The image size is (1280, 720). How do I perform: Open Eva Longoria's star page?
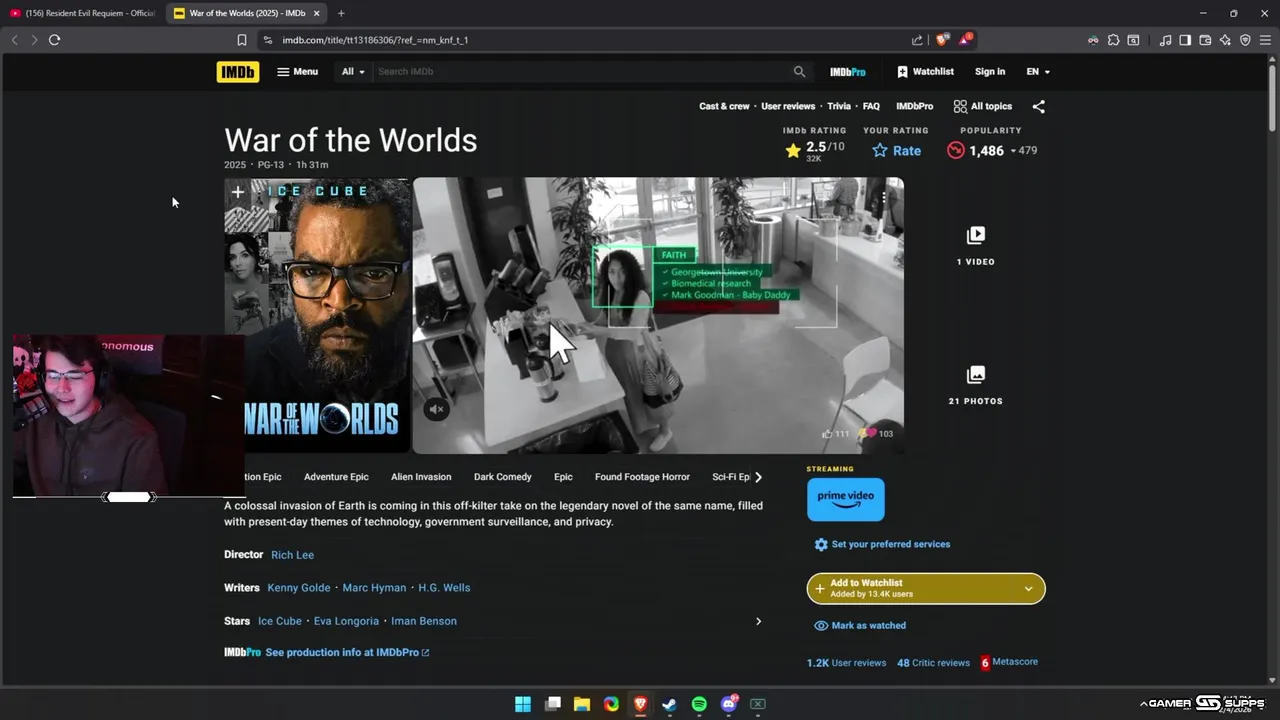click(x=346, y=621)
